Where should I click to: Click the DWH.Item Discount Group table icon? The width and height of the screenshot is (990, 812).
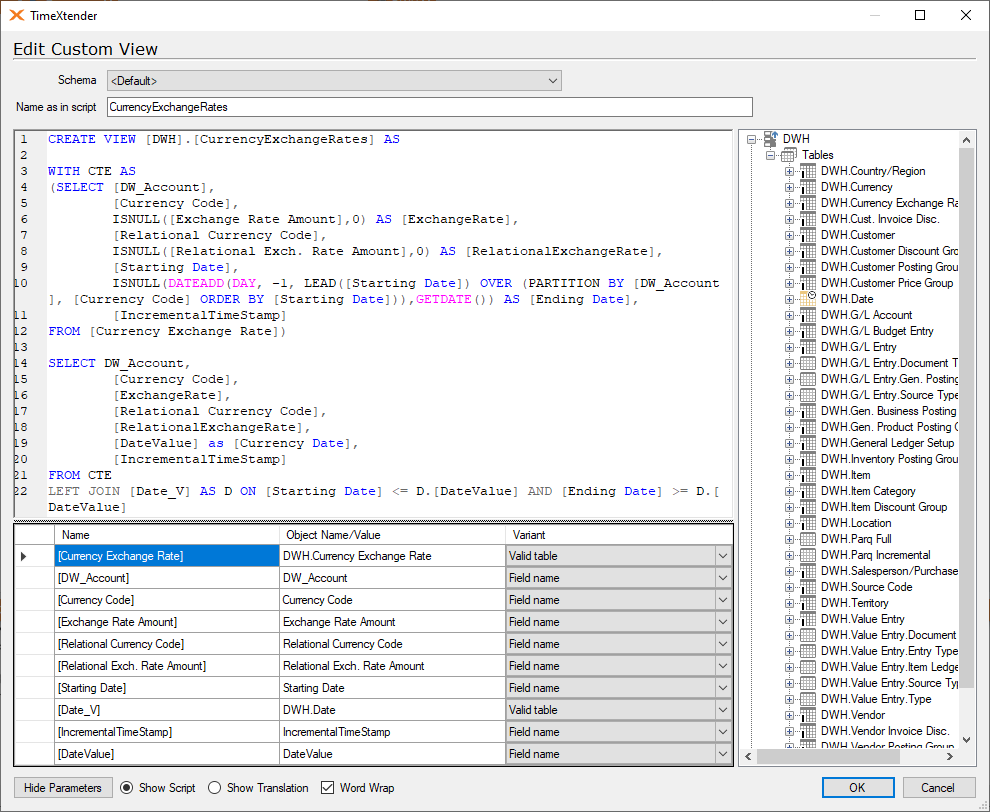click(808, 507)
